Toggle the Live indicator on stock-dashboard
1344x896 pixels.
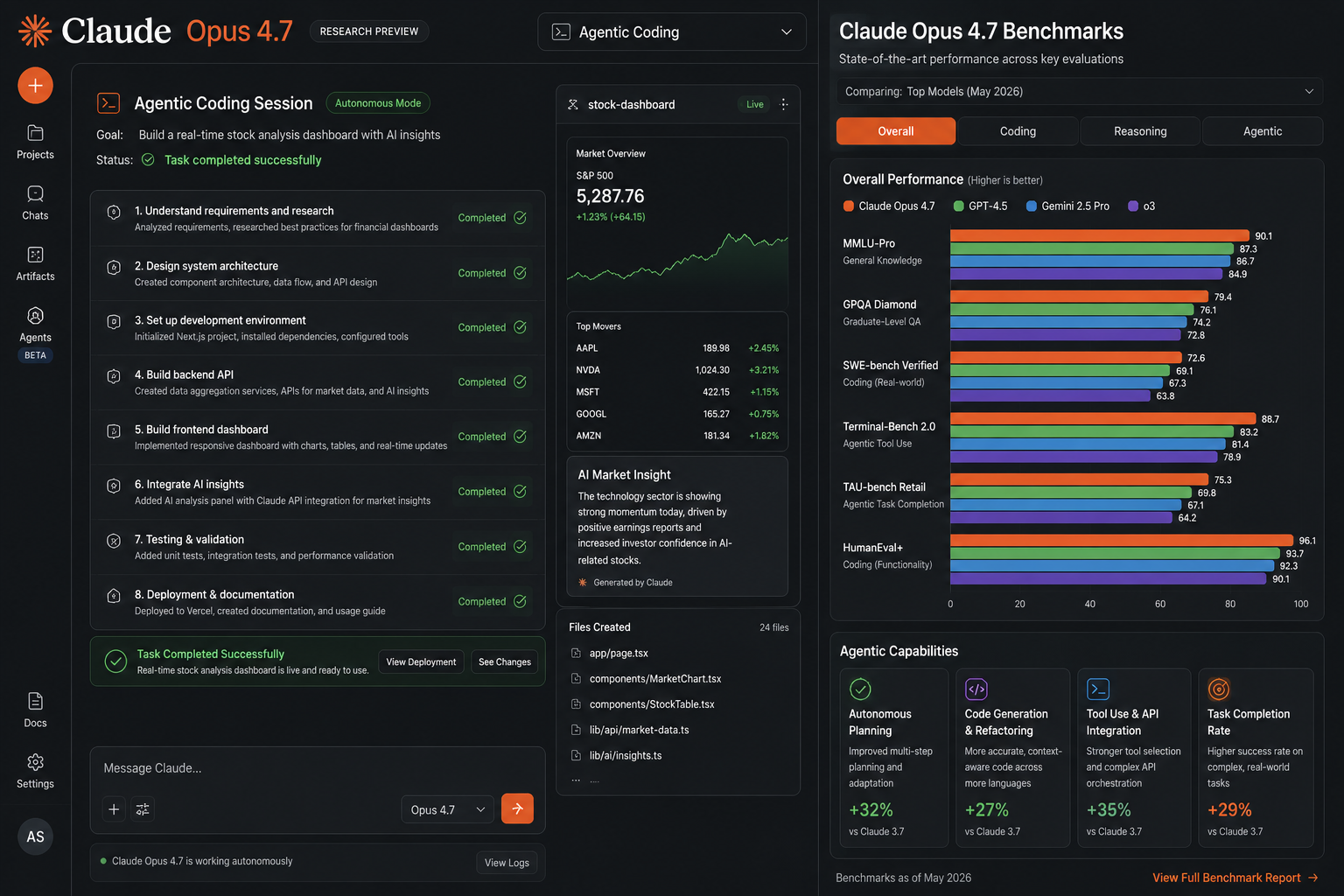tap(754, 104)
